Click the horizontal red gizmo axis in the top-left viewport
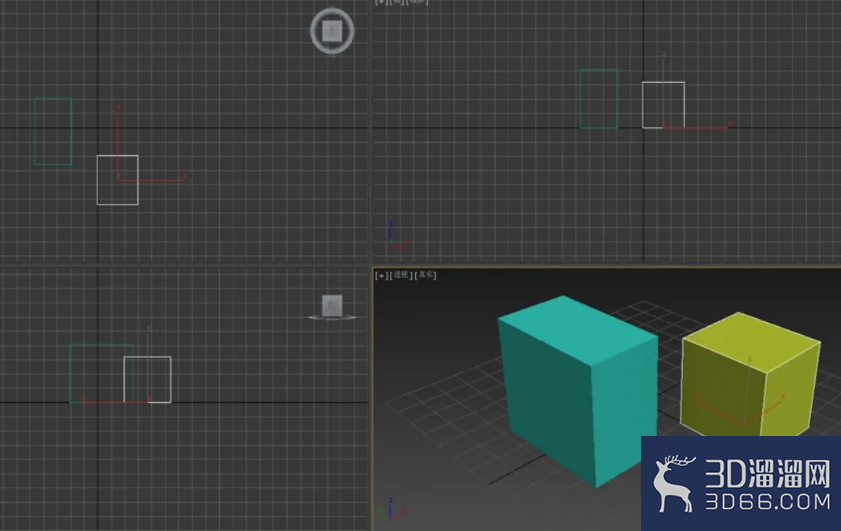This screenshot has width=841, height=531. (x=152, y=180)
